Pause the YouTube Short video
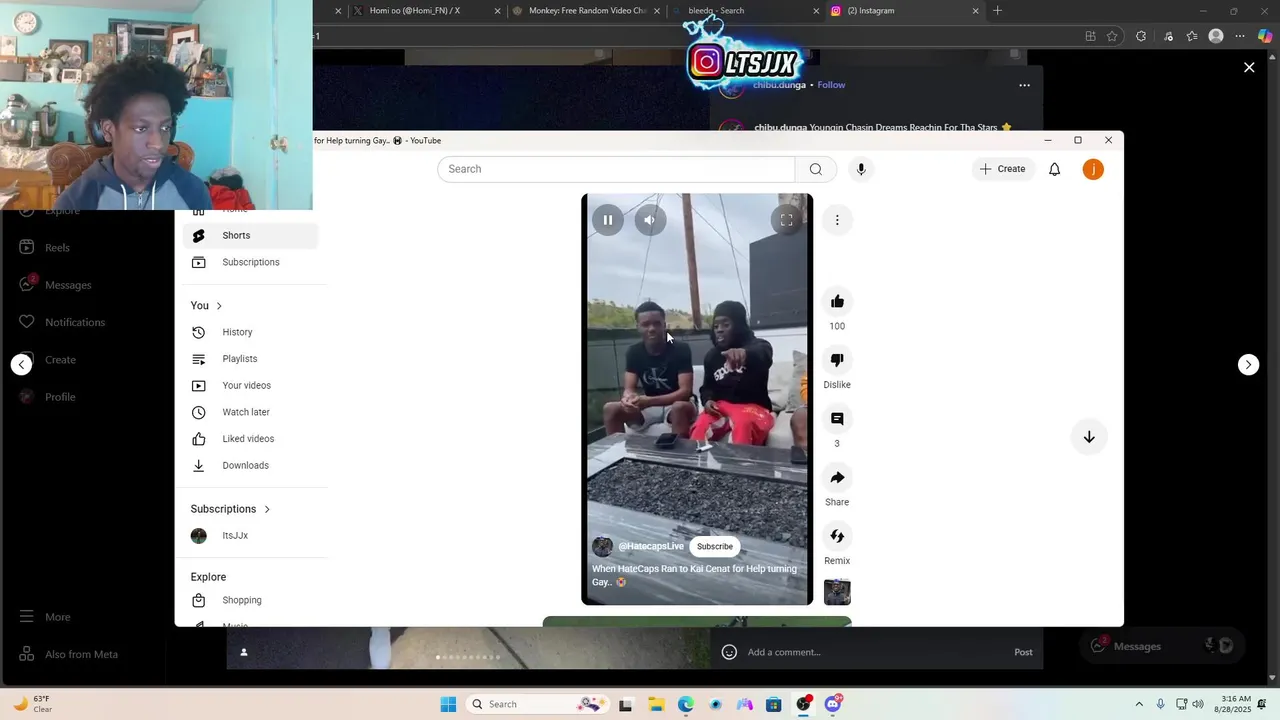The image size is (1280, 720). (607, 220)
